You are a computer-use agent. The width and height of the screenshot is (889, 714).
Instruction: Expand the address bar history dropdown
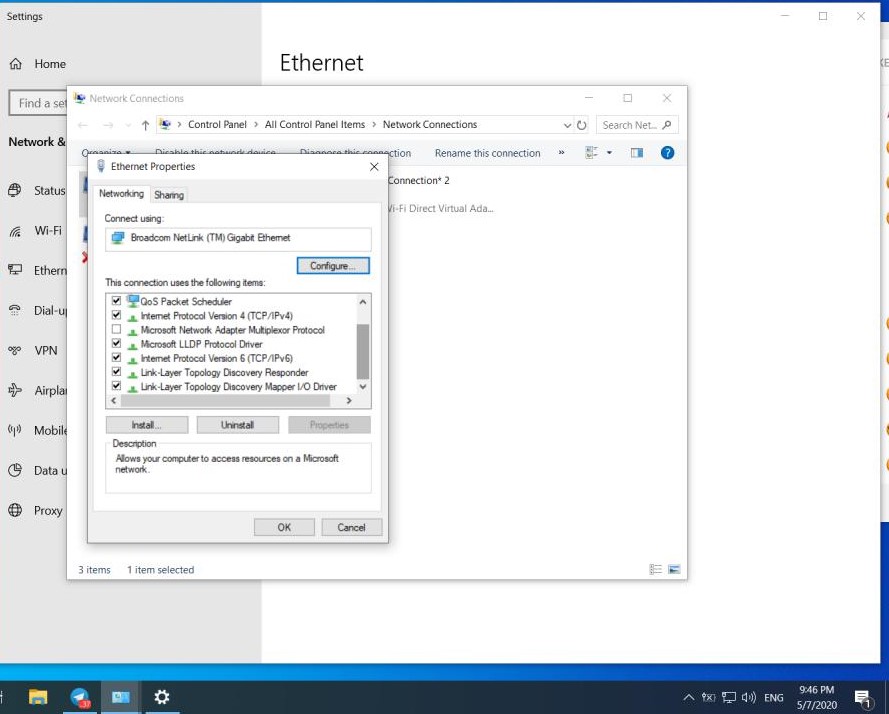click(567, 125)
